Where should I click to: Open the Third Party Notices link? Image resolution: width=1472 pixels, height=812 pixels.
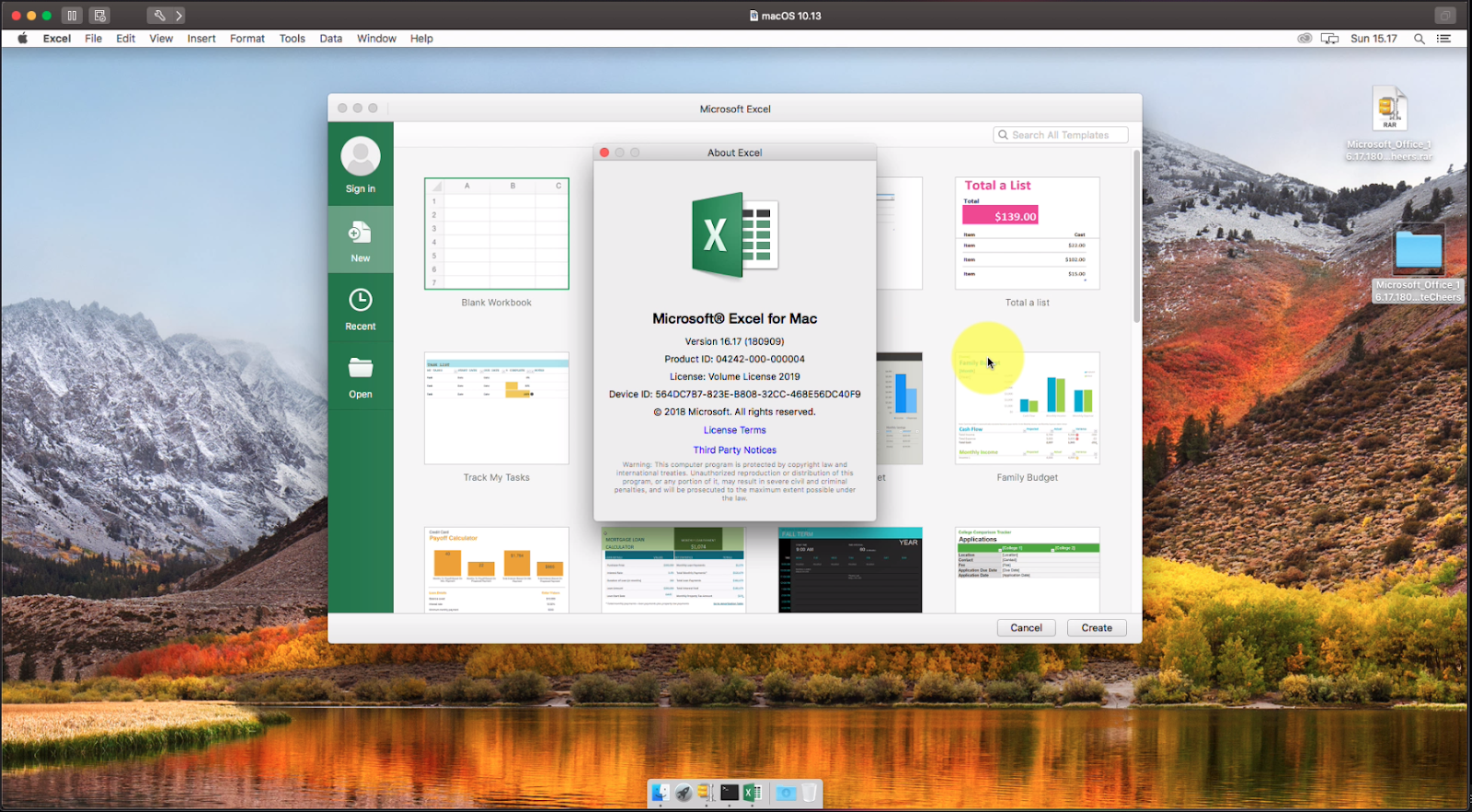coord(734,450)
